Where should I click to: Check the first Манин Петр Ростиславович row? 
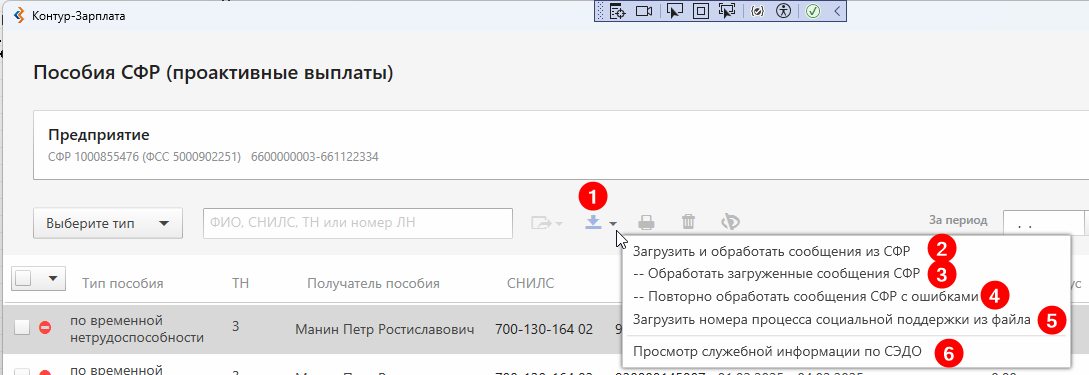click(22, 328)
